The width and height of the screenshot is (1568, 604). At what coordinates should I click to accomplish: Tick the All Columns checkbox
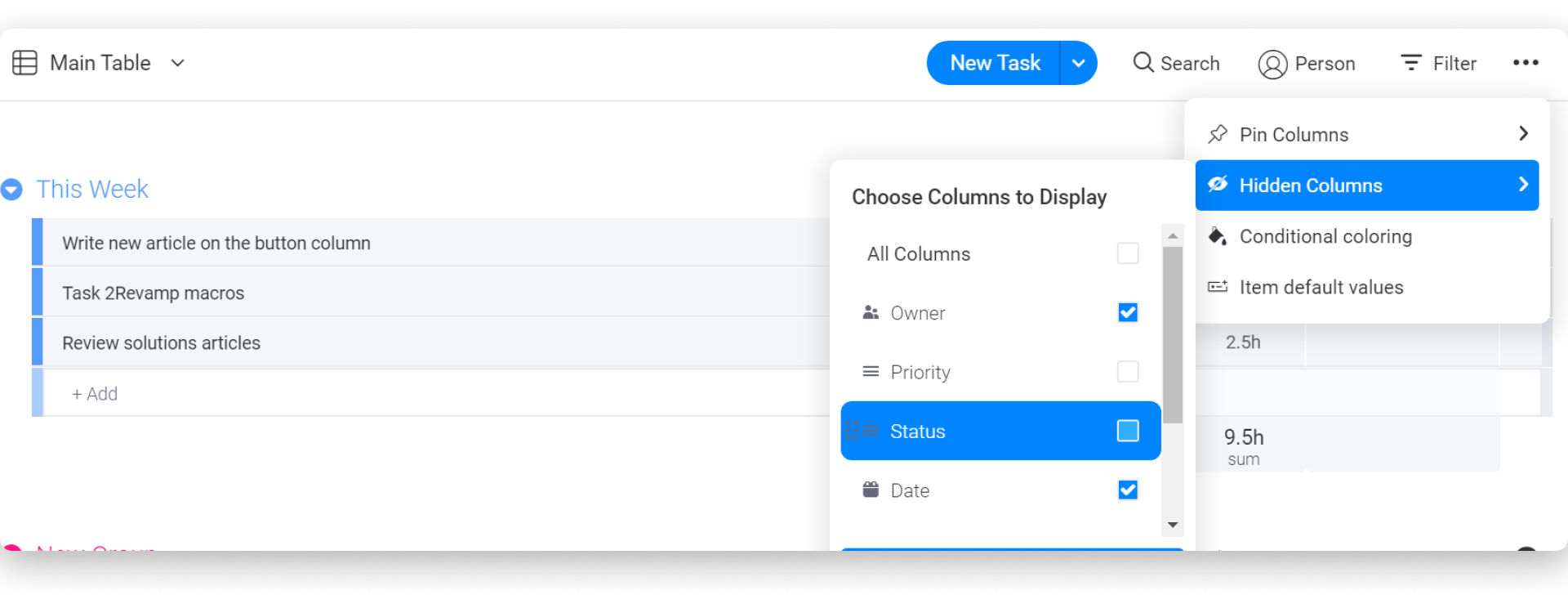coord(1128,253)
